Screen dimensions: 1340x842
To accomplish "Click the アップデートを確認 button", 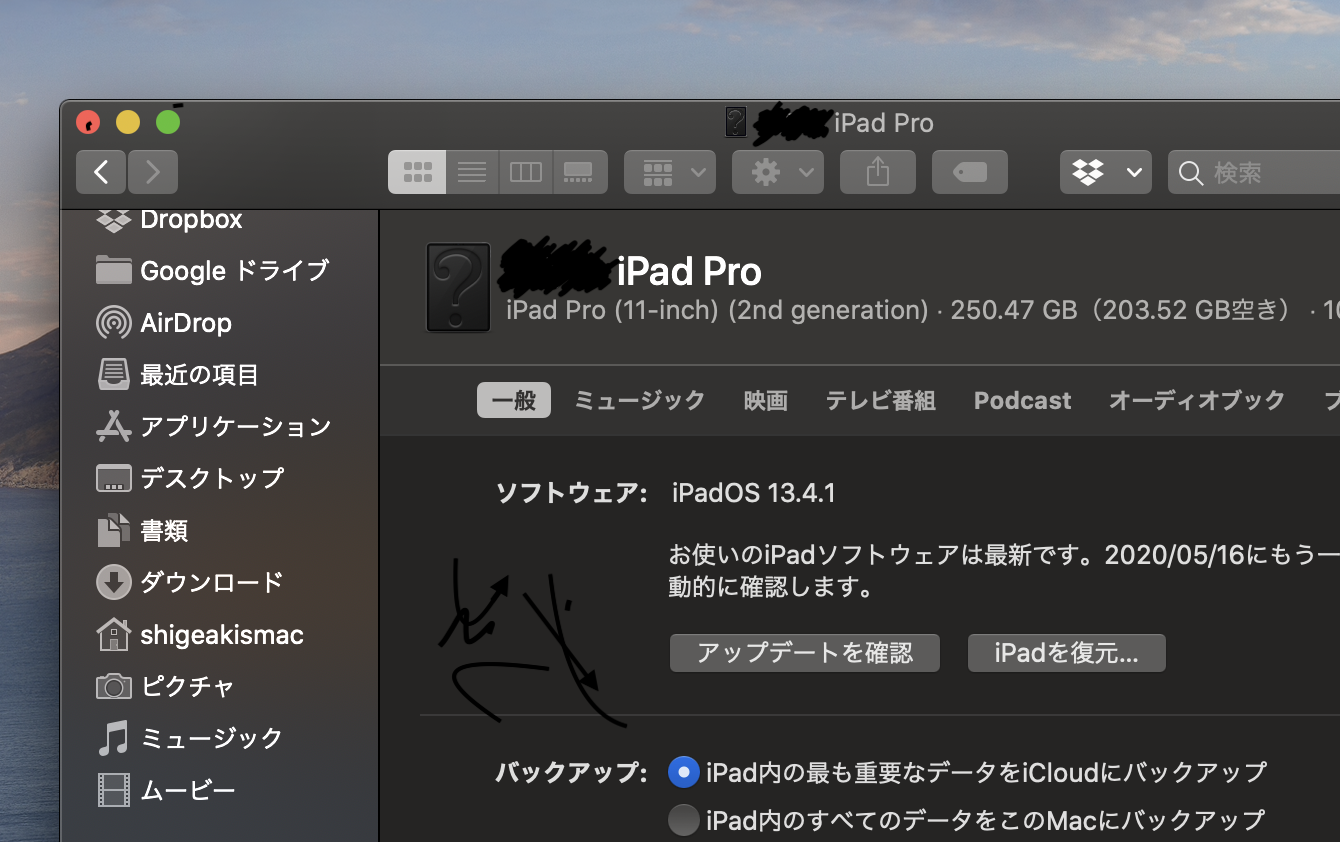I will click(x=805, y=653).
